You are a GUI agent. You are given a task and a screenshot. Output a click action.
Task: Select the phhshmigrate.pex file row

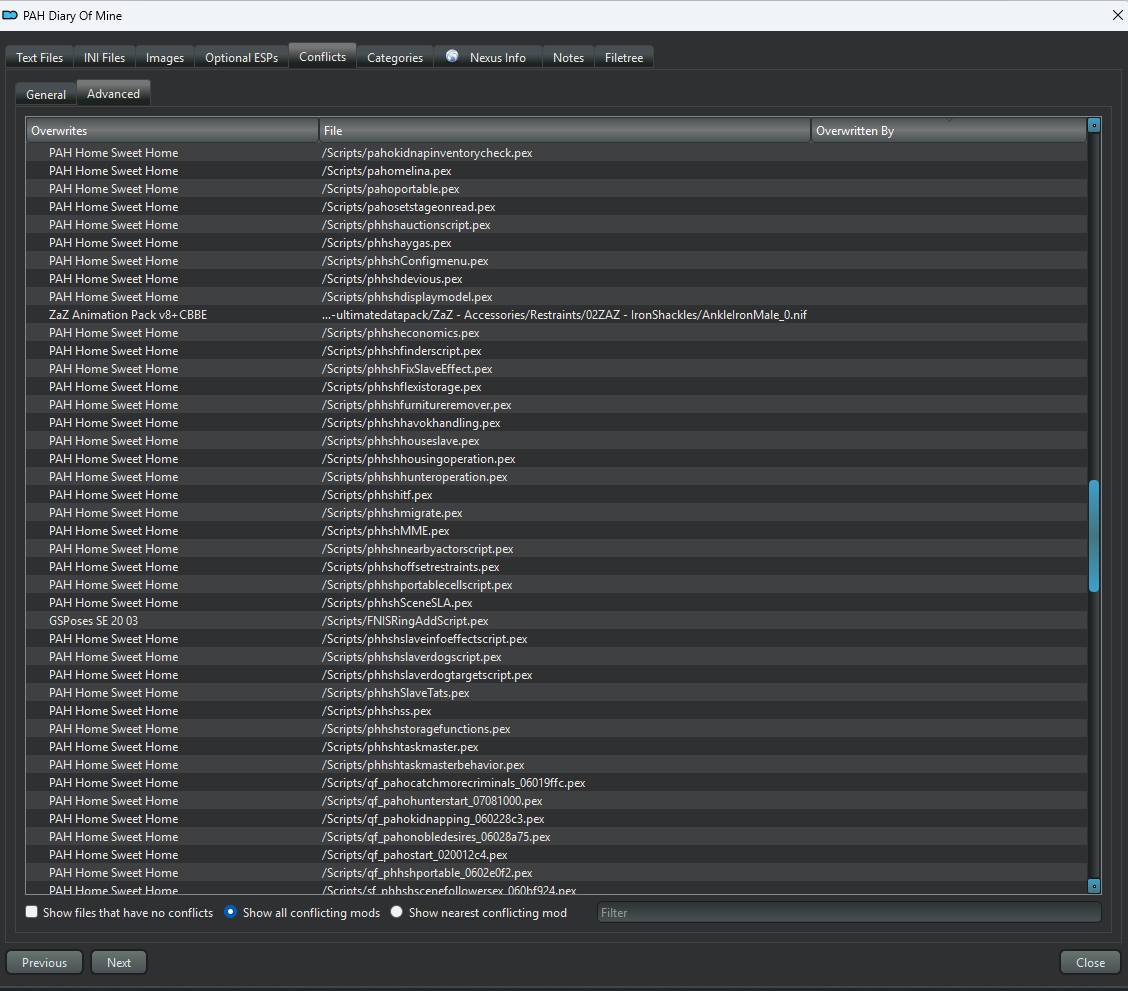coord(556,512)
